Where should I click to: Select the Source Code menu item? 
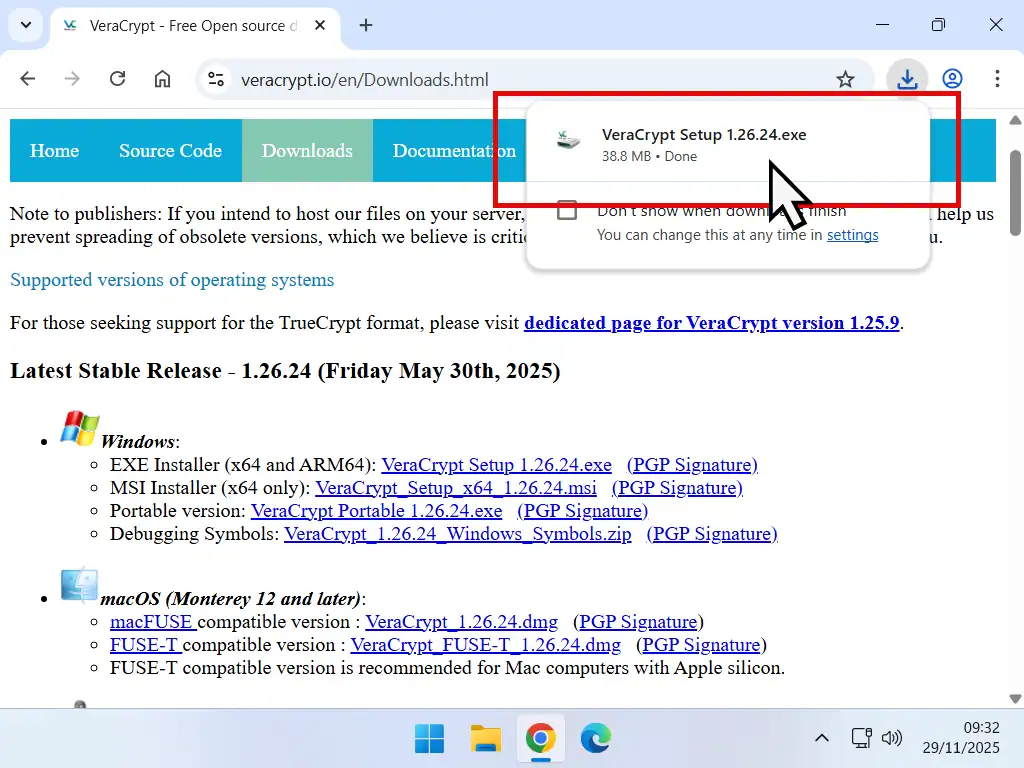tap(170, 151)
